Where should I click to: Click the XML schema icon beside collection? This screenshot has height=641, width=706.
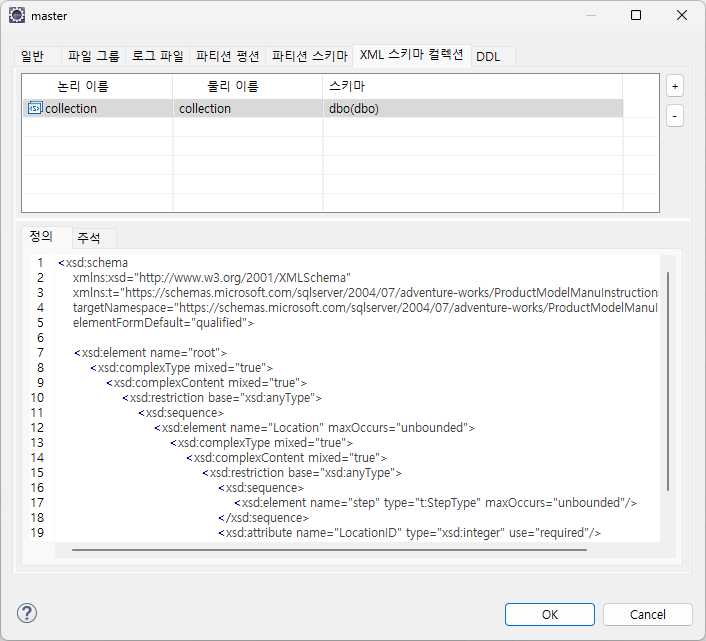(x=35, y=108)
